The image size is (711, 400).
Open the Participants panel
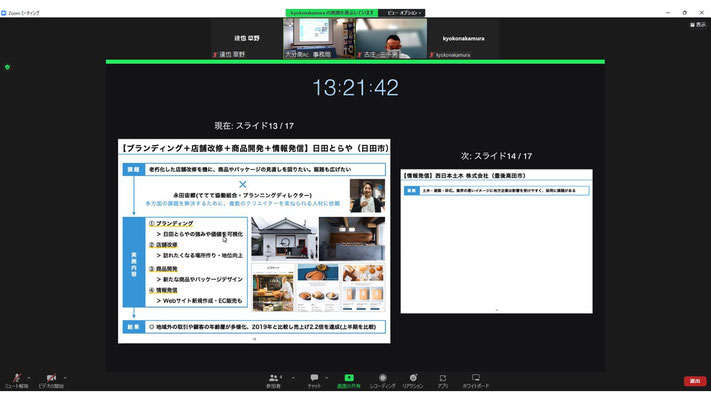pos(274,380)
